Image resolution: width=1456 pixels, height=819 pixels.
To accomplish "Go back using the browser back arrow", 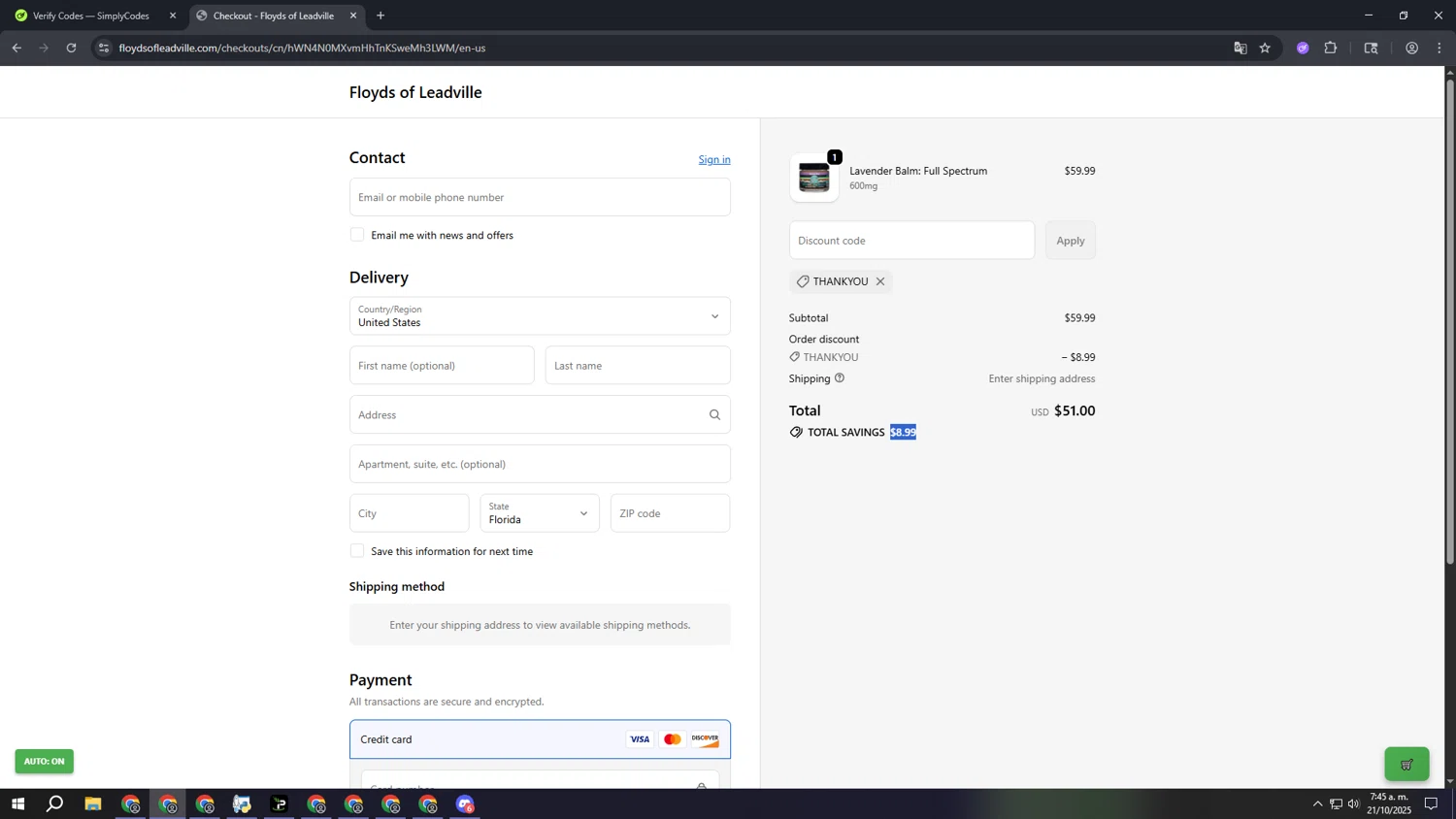I will tap(17, 48).
